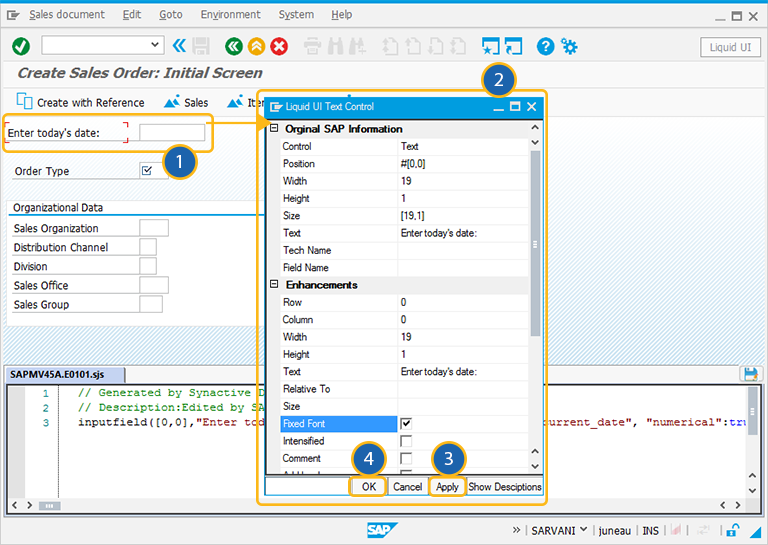Click the Show Desciptions button
Image resolution: width=768 pixels, height=545 pixels.
504,487
